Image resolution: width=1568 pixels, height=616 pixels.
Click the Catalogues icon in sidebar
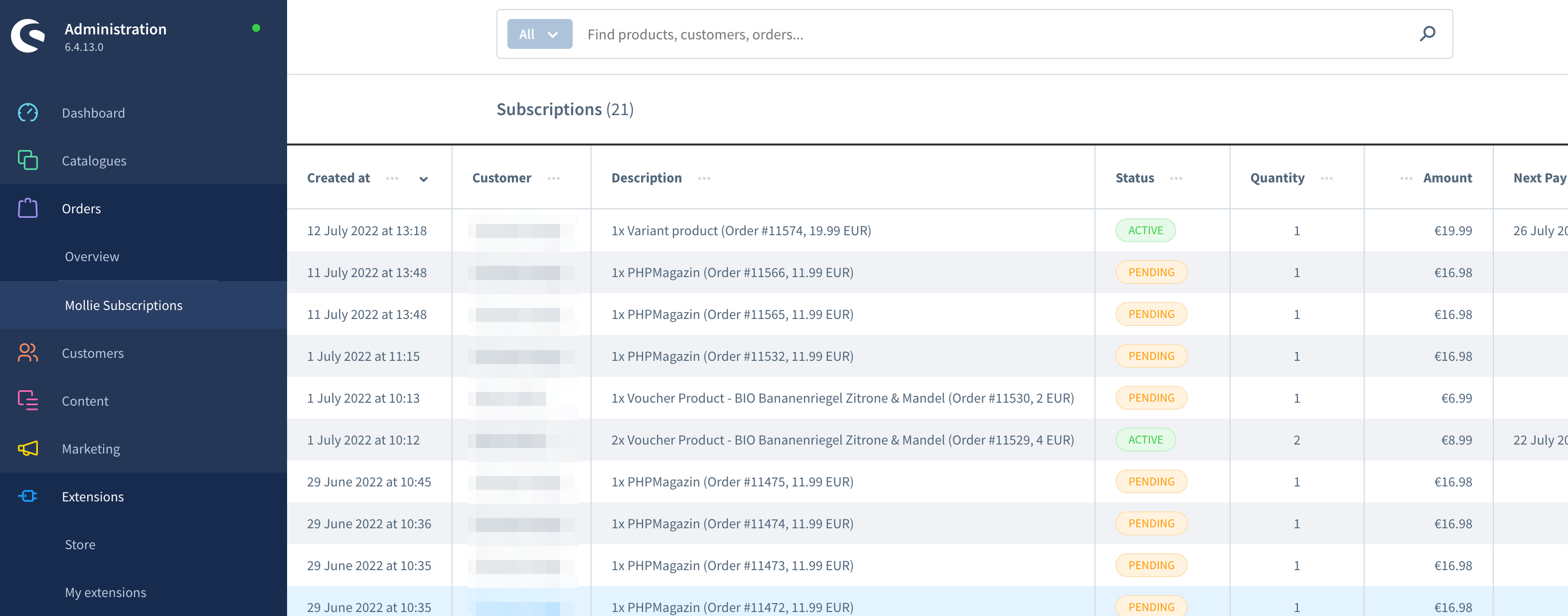[28, 160]
